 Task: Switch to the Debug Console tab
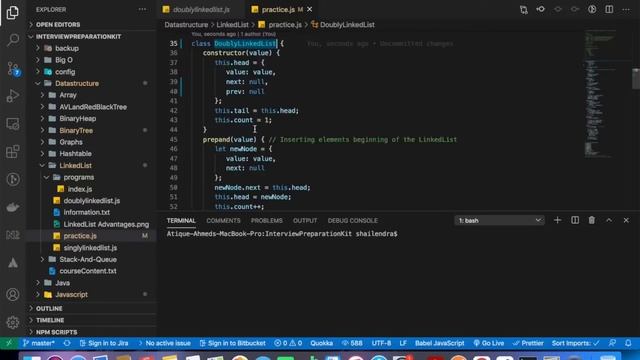(353, 220)
